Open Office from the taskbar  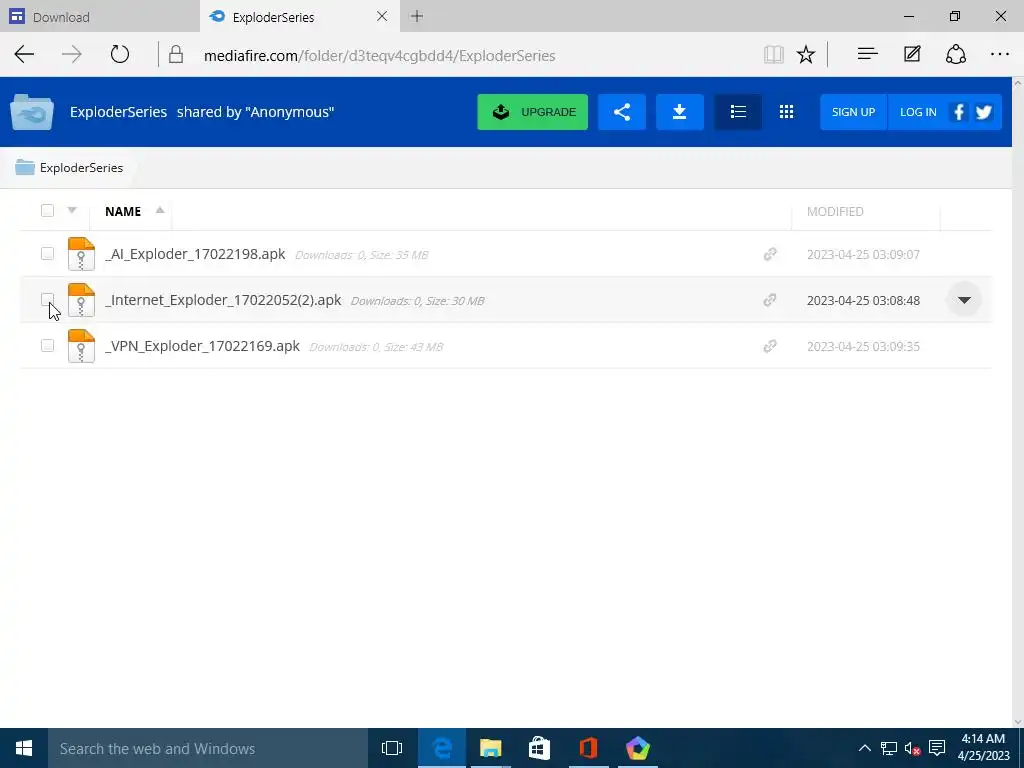(588, 748)
